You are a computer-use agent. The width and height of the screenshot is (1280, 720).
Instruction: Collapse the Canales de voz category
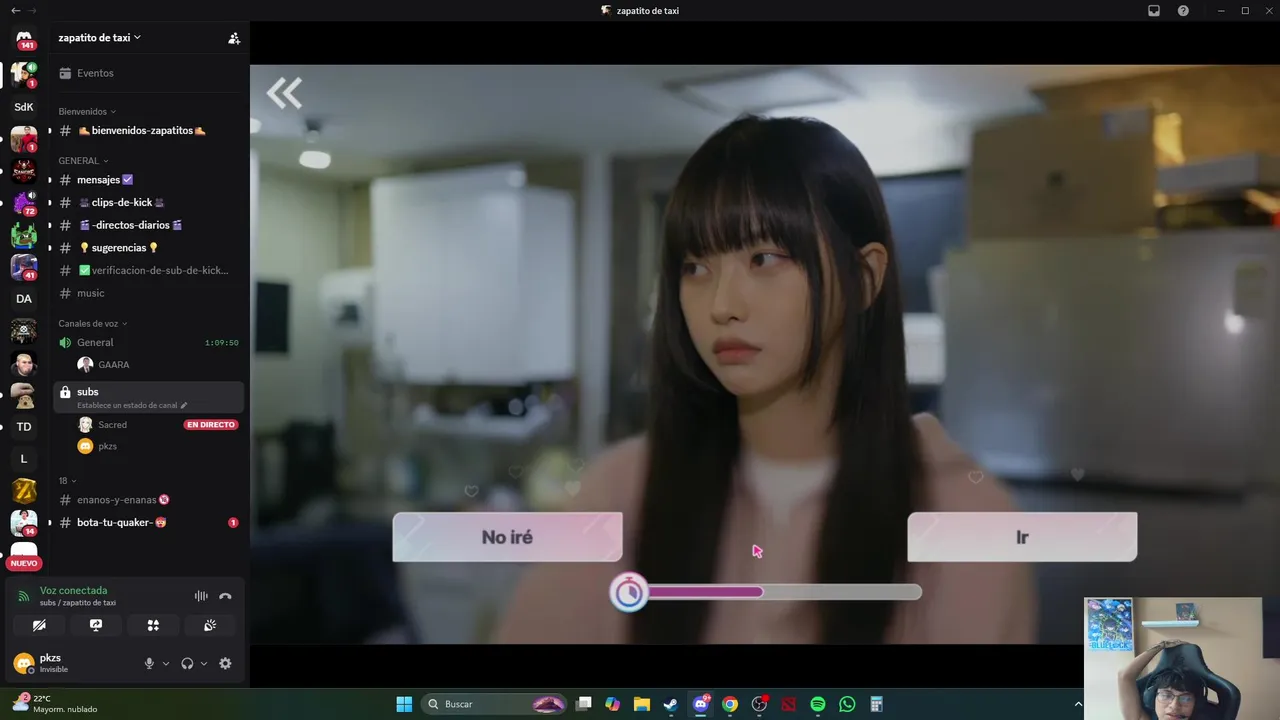click(93, 323)
